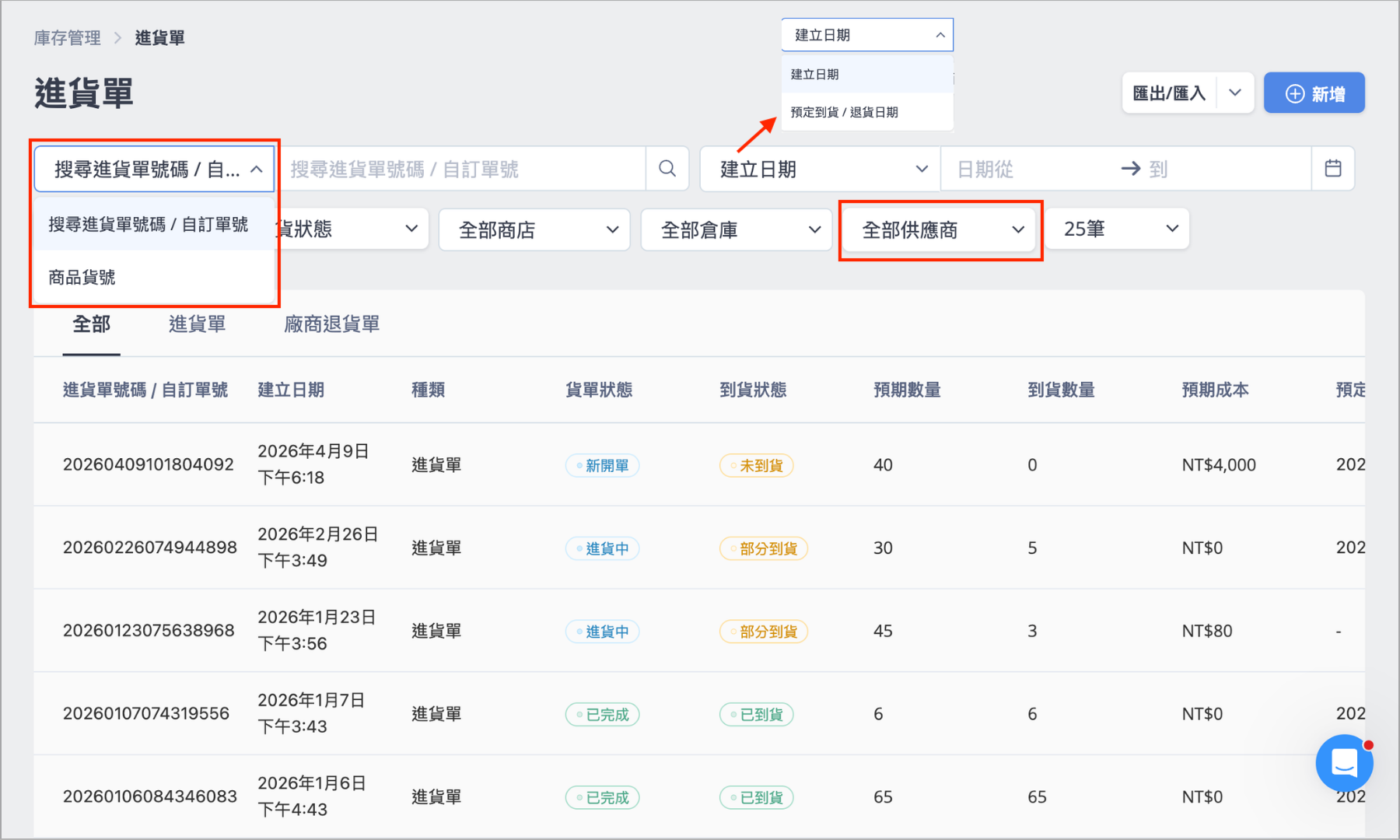Open order 20260123075638968
Screen dimensions: 1400x840
click(x=149, y=631)
